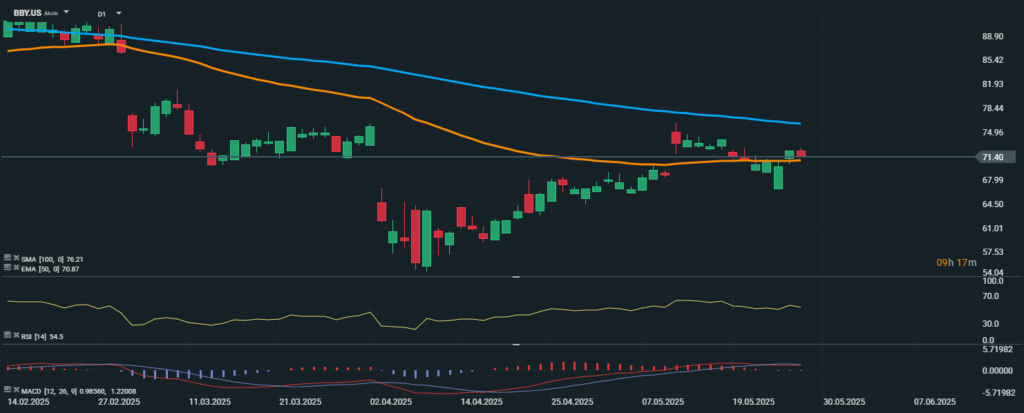This screenshot has height=413, width=1024.
Task: Click the D1 interval label
Action: click(102, 13)
